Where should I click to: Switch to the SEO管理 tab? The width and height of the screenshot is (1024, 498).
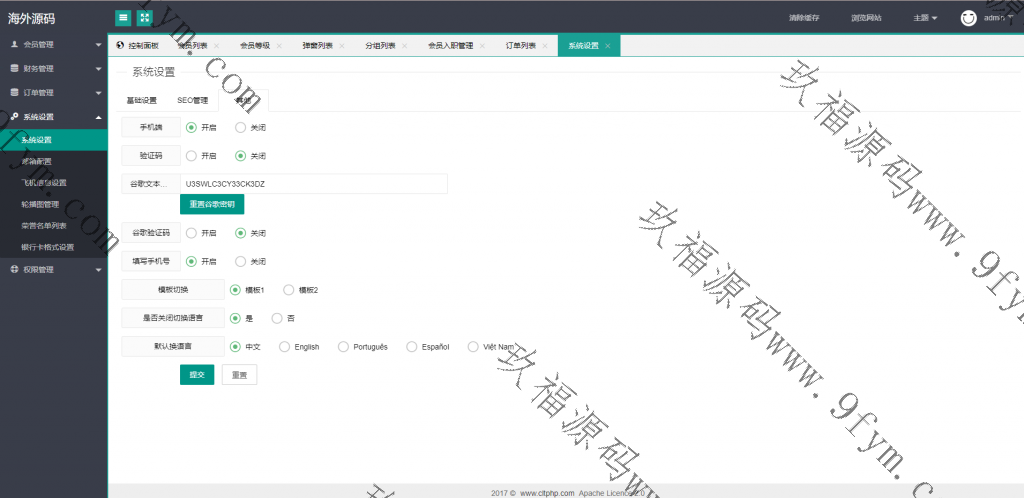[192, 100]
